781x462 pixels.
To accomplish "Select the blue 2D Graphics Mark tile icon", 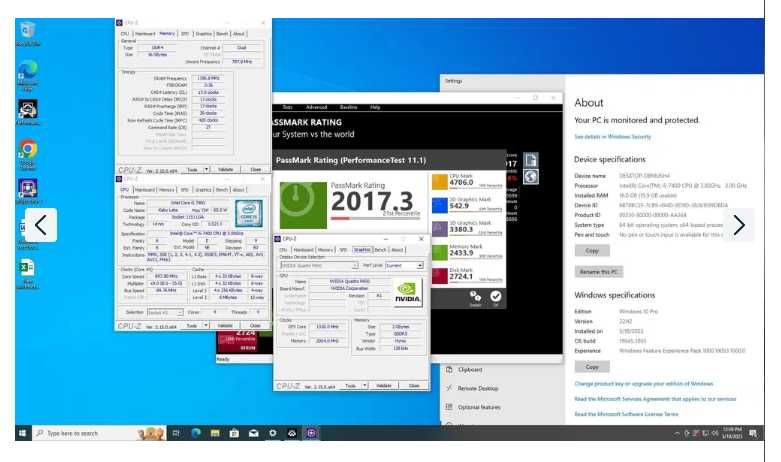I will point(439,205).
